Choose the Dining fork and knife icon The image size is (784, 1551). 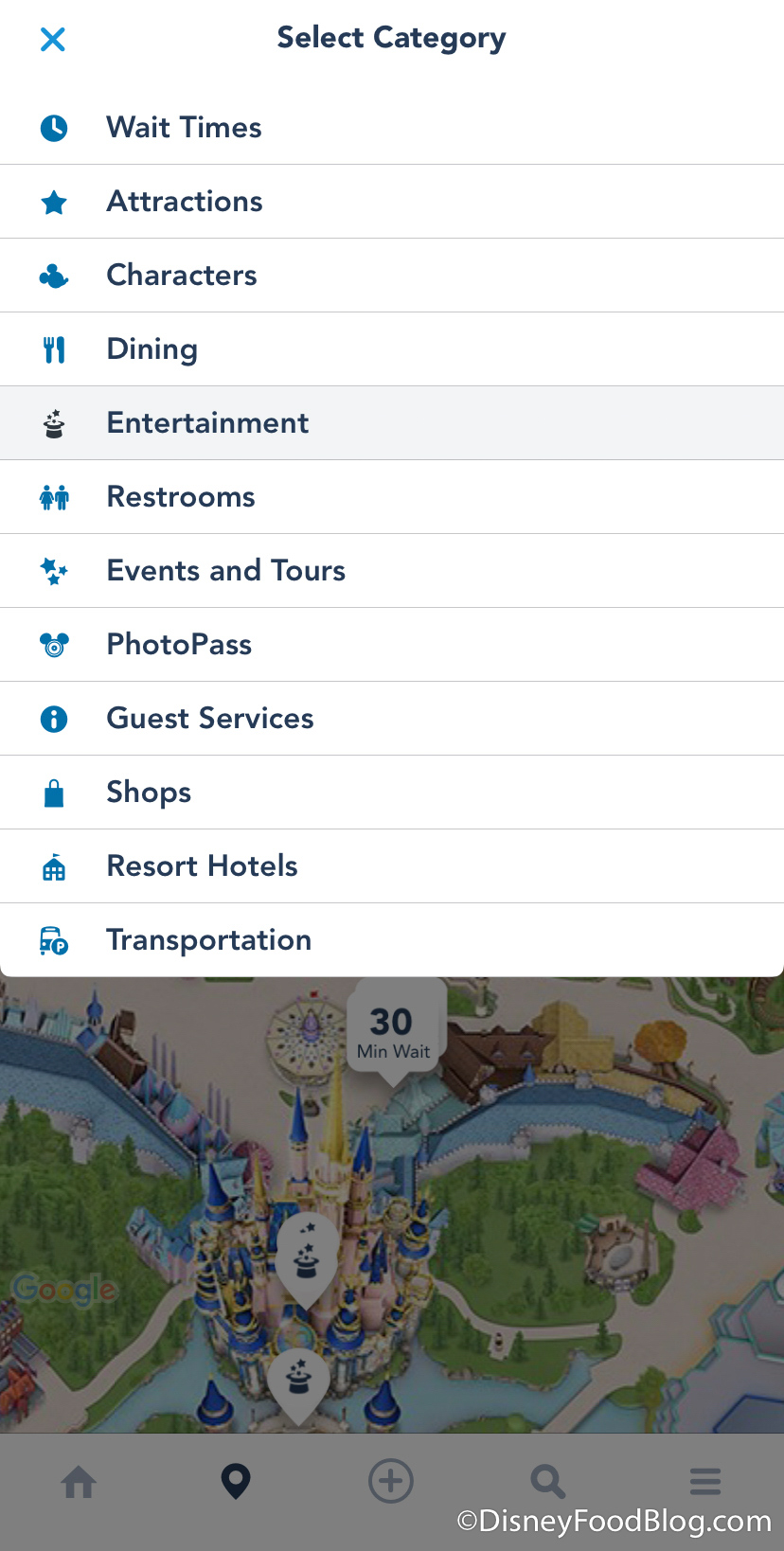(x=54, y=349)
